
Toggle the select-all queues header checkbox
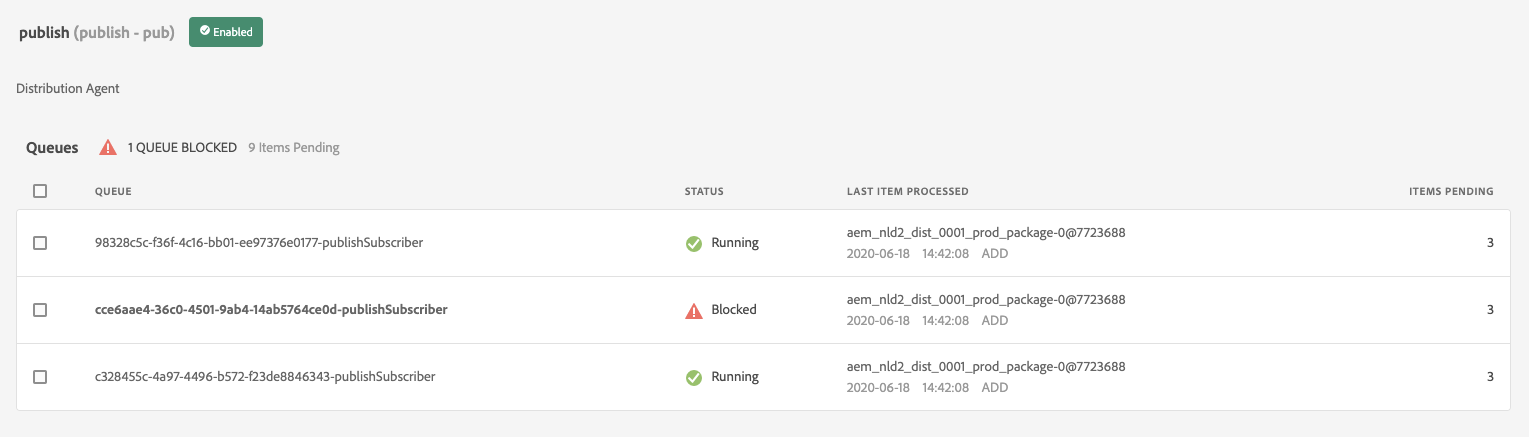tap(40, 191)
